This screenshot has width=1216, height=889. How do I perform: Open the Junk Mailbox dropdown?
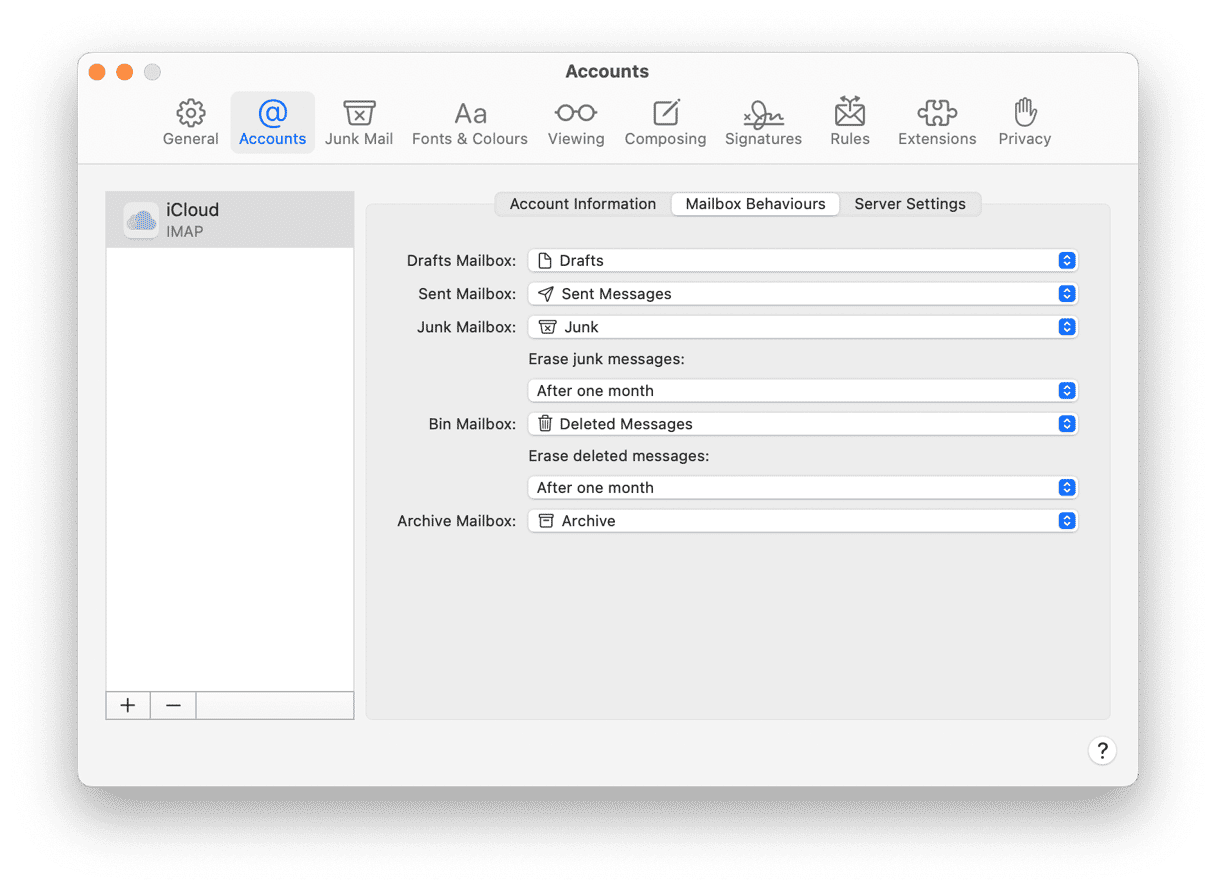tap(802, 327)
